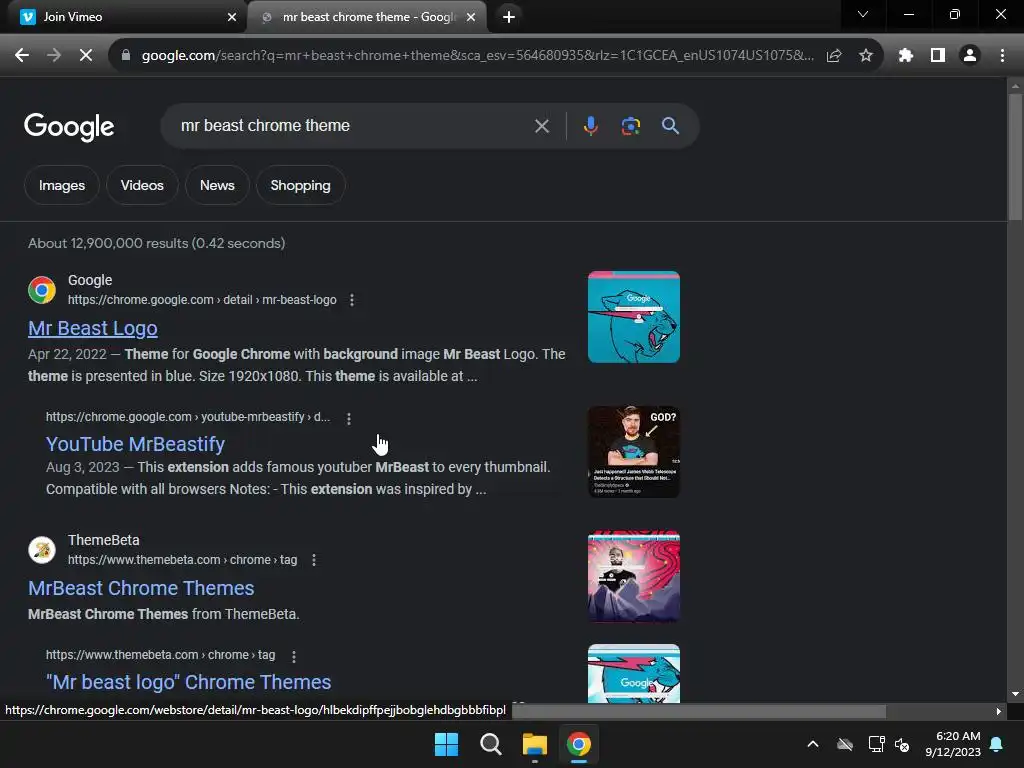Click the chrome.google.com mr-beast-logo URL breadcrumb
Viewport: 1024px width, 768px height.
pyautogui.click(x=202, y=300)
